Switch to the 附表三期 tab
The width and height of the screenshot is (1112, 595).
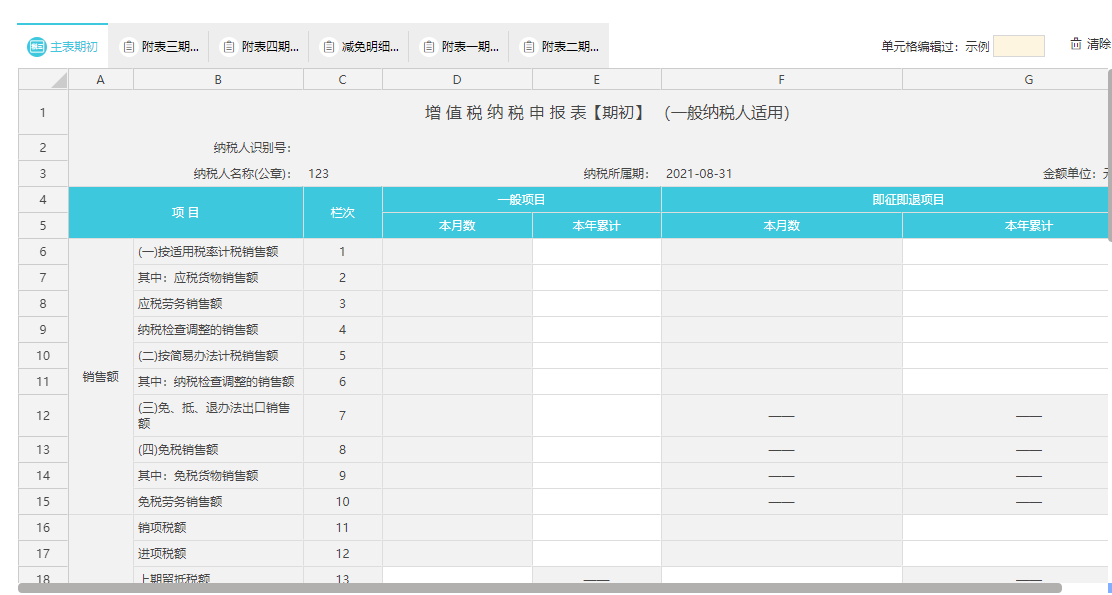(169, 47)
